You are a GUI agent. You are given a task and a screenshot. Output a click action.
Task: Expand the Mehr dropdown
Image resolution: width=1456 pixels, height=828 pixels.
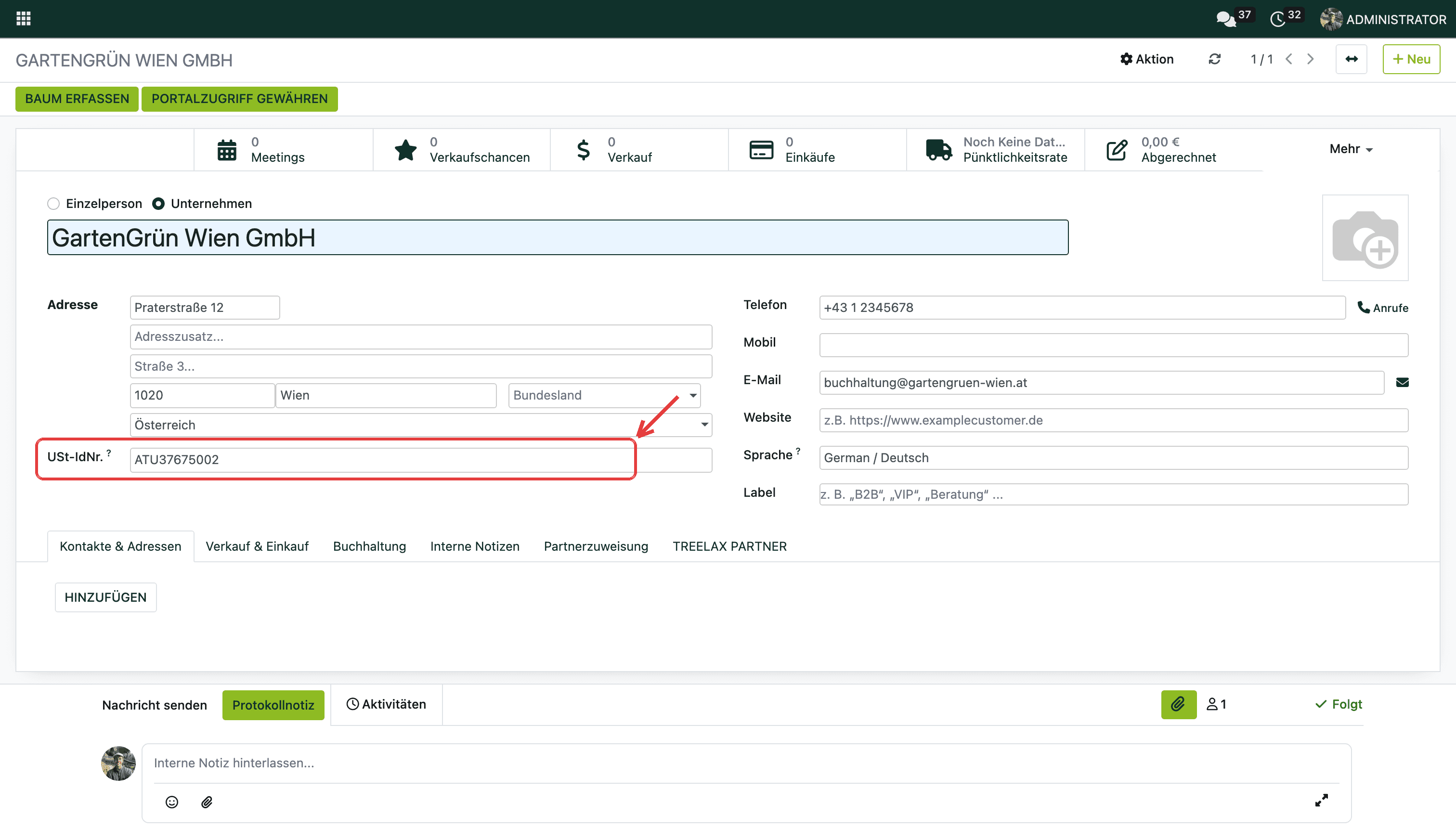[1351, 149]
